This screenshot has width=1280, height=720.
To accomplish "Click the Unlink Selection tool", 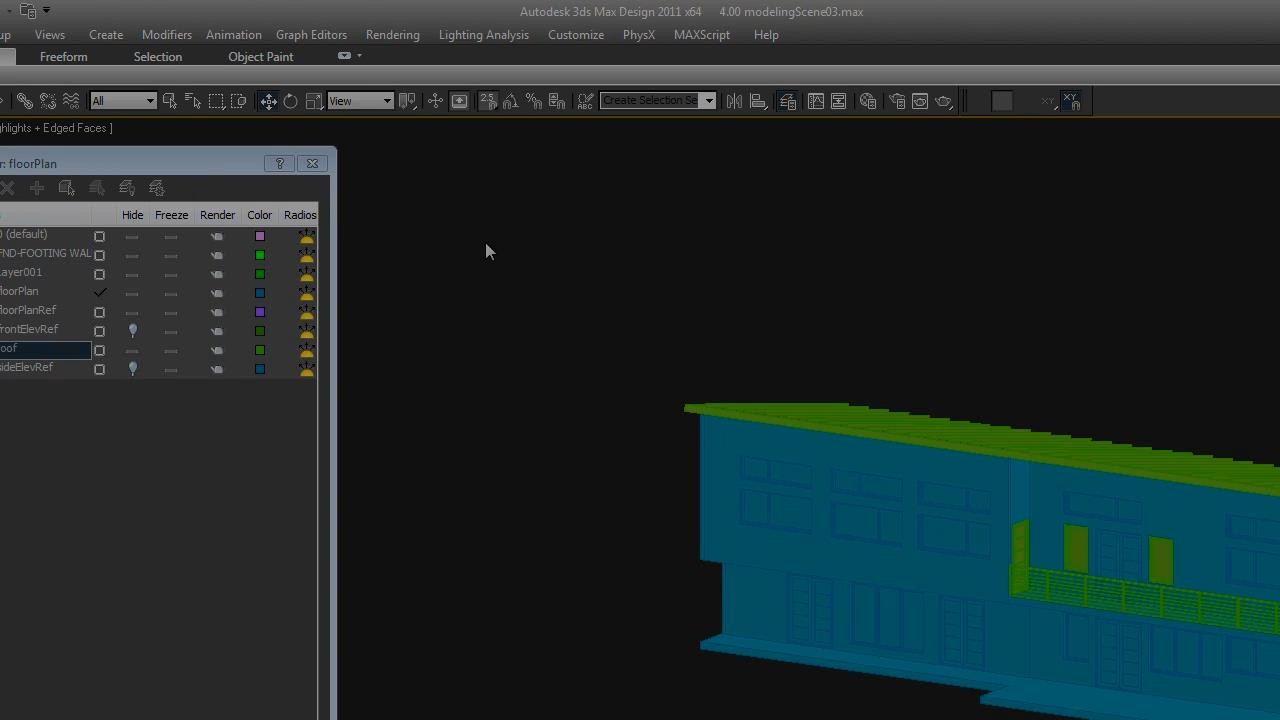I will point(47,101).
